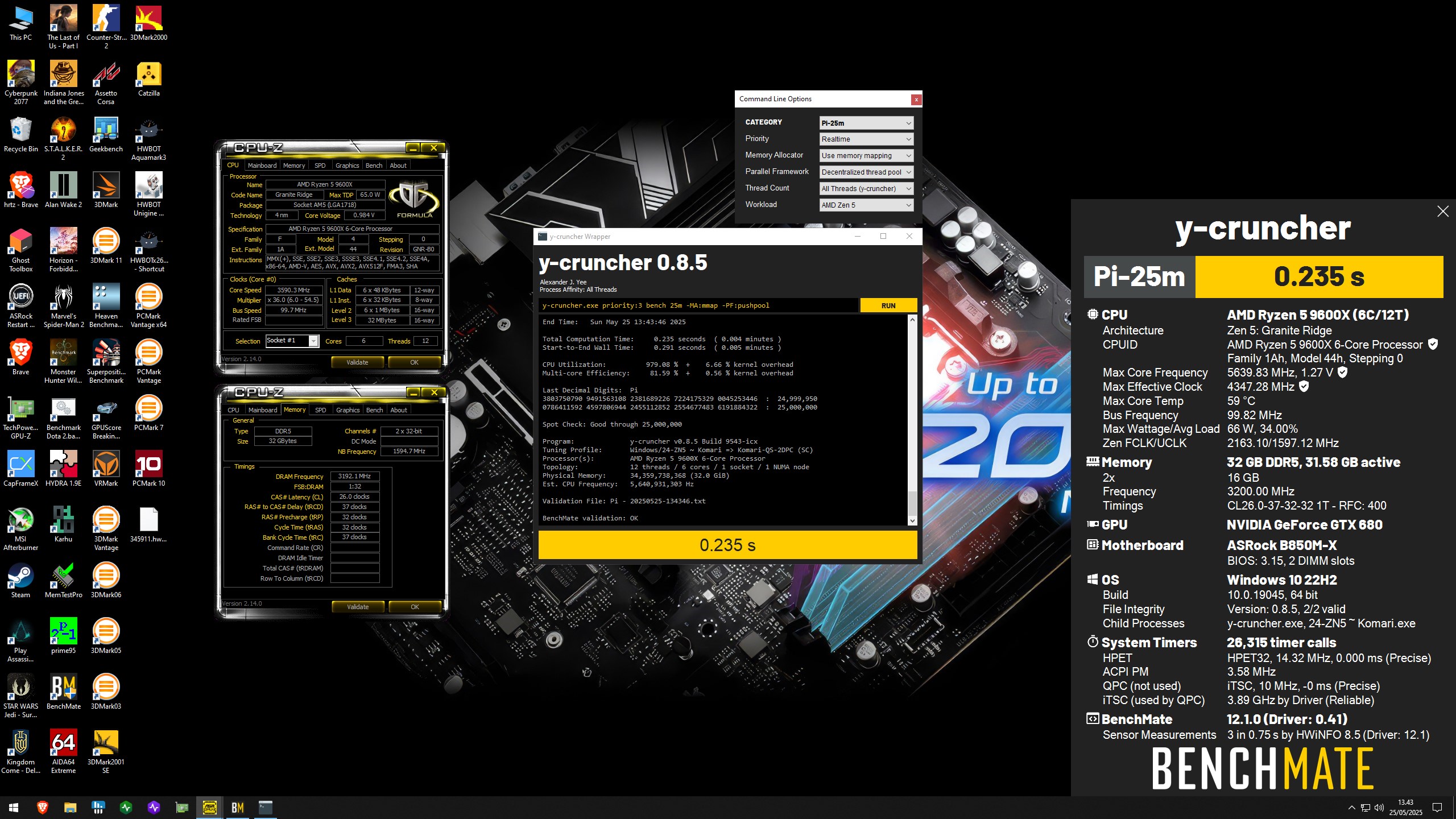This screenshot has width=1456, height=819.
Task: Open Bench tab in upper CPU-Z window
Action: pyautogui.click(x=374, y=166)
